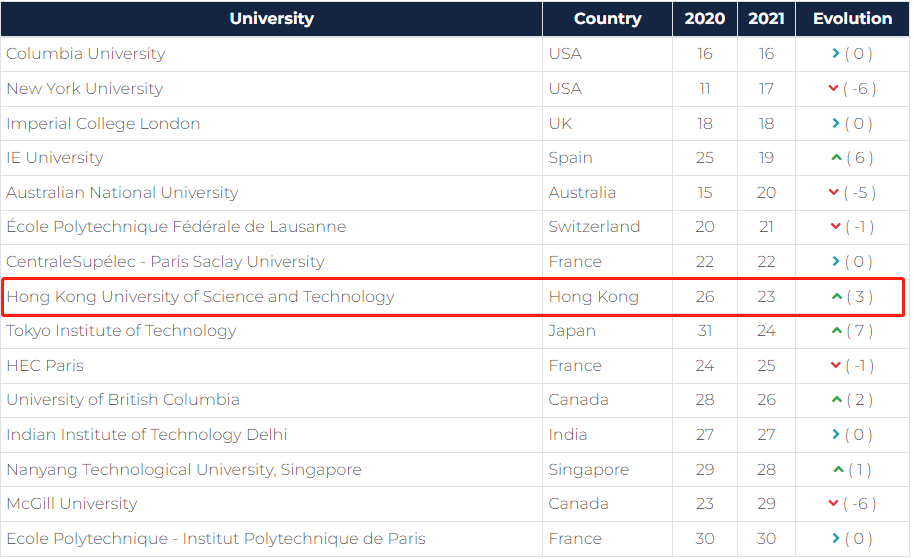This screenshot has height=559, width=914.
Task: Click the Country column header
Action: click(x=607, y=19)
